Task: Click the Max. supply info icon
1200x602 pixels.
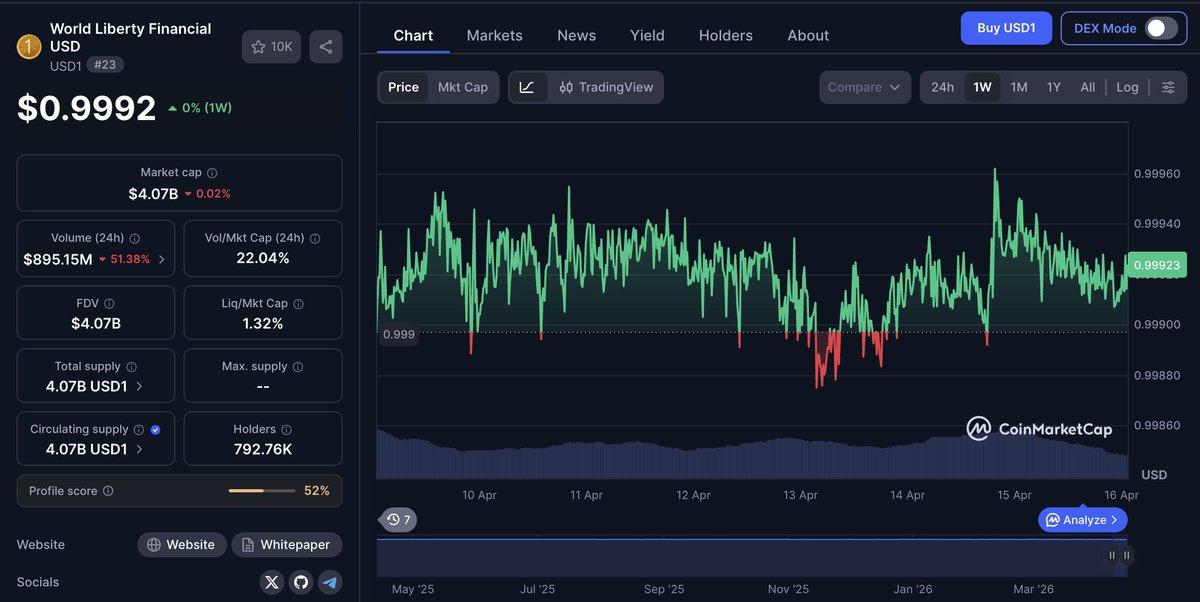Action: coord(298,367)
